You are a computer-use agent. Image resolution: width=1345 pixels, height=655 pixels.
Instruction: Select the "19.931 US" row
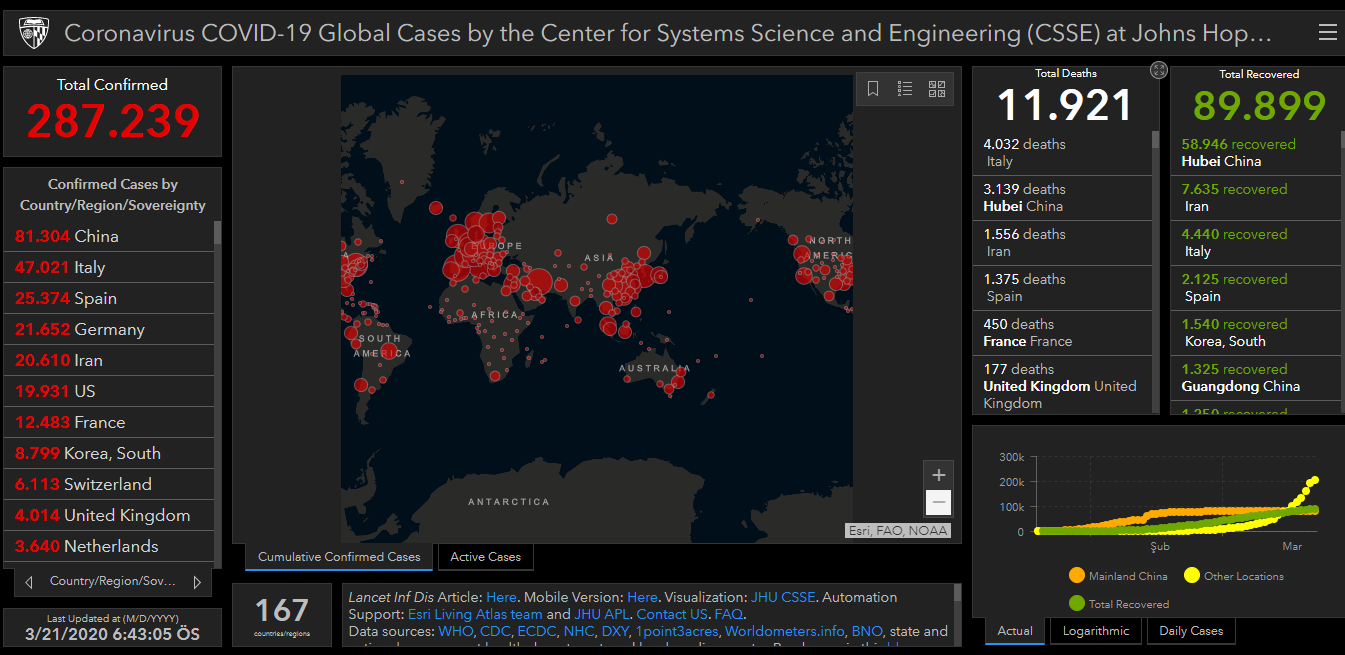pyautogui.click(x=109, y=392)
